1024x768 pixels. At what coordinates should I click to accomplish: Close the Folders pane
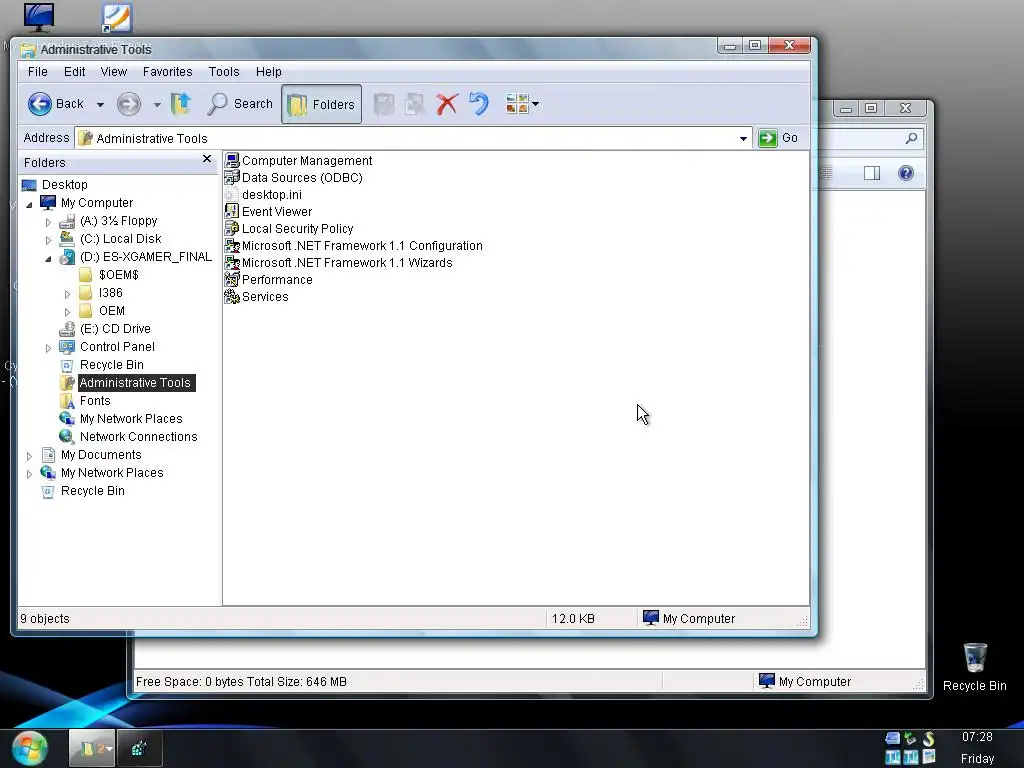coord(207,159)
